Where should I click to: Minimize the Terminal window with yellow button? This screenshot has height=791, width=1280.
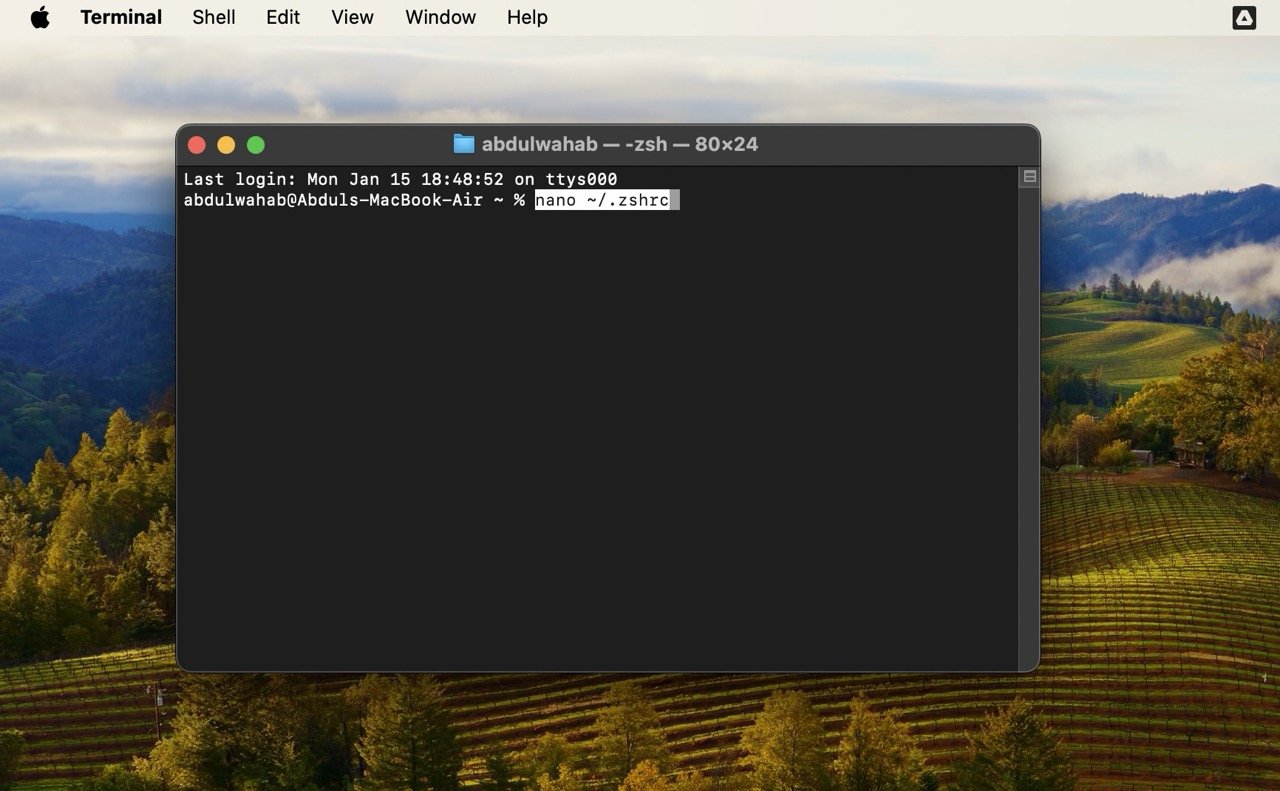click(226, 145)
